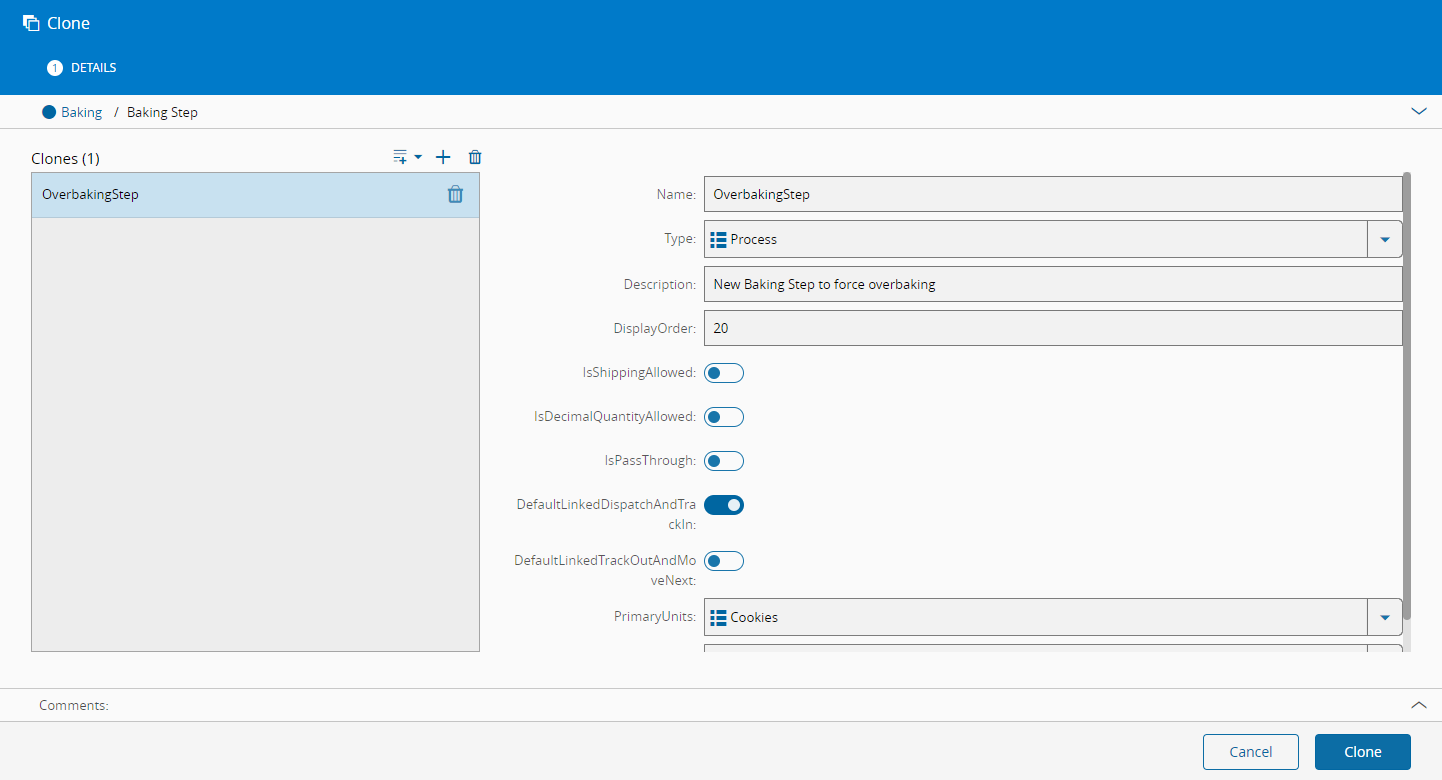1442x780 pixels.
Task: Click the Clone icon in the header
Action: point(31,23)
